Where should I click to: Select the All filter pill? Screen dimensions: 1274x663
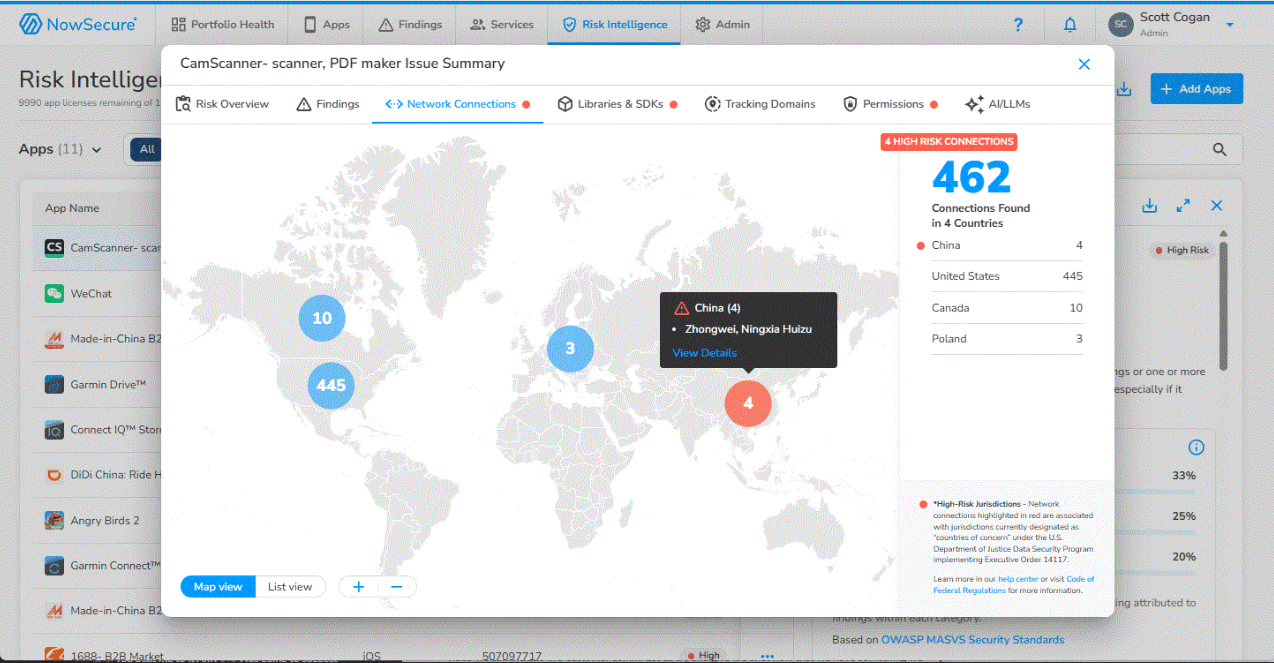click(x=147, y=149)
